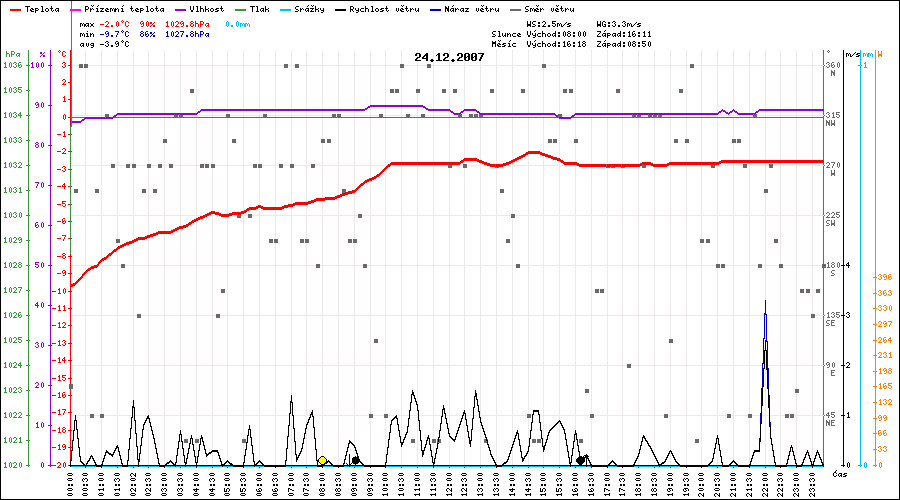Screen dimensions: 900x500
Task: Click the 33 radiation axis value
Action: click(883, 449)
